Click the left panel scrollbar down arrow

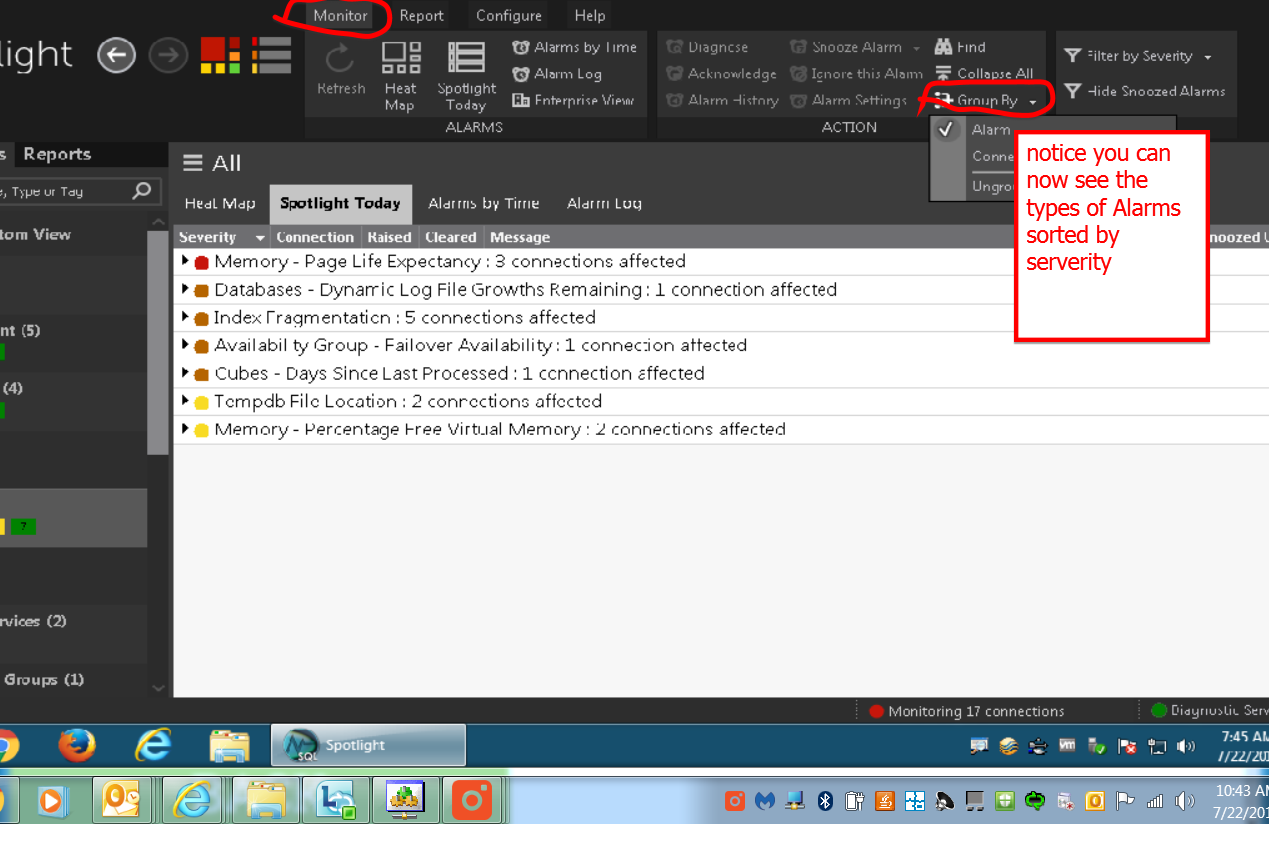[x=158, y=688]
